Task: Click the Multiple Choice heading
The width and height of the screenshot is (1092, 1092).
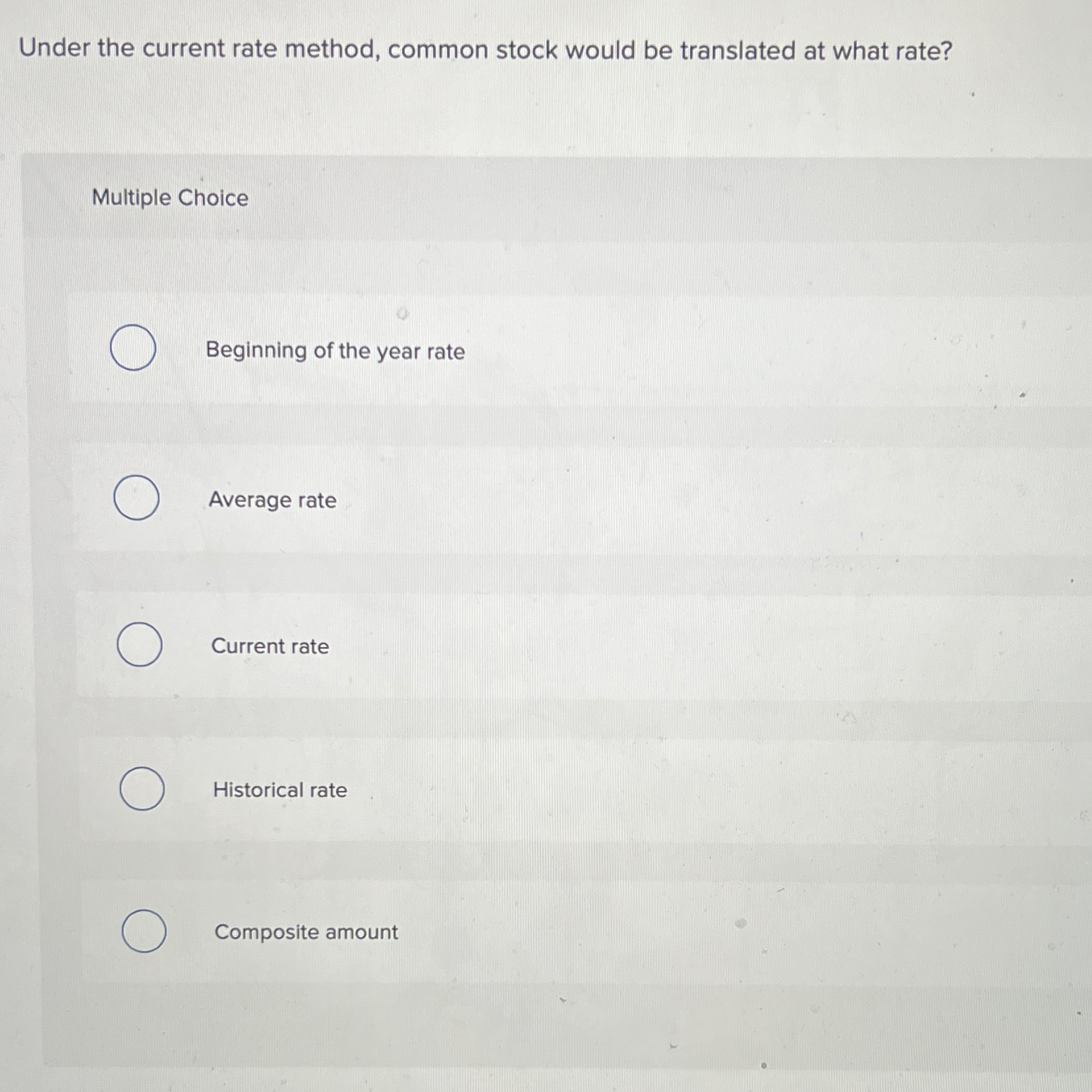Action: click(x=169, y=198)
